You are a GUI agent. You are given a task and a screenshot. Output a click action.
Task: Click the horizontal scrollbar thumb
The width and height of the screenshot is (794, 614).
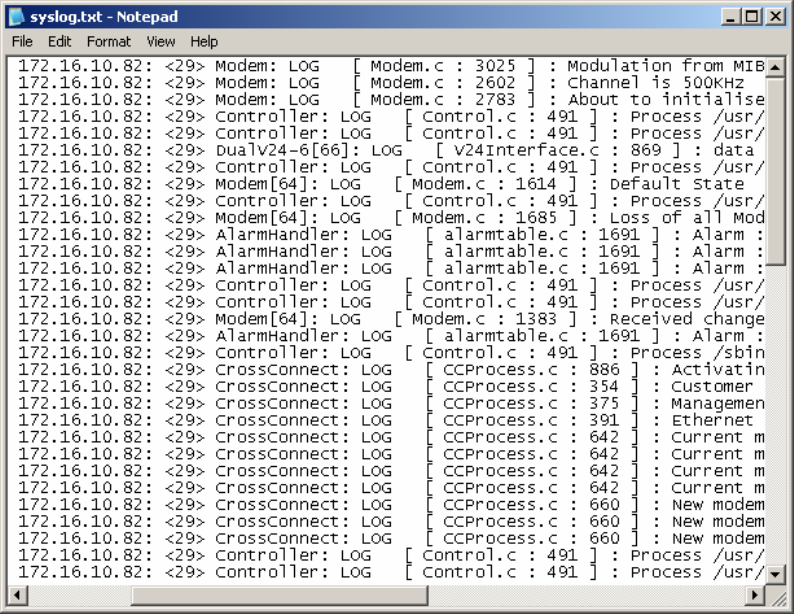280,595
